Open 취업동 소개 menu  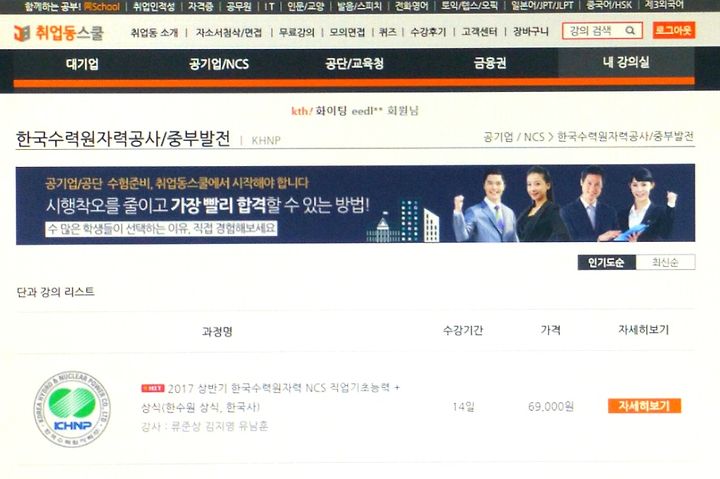154,33
